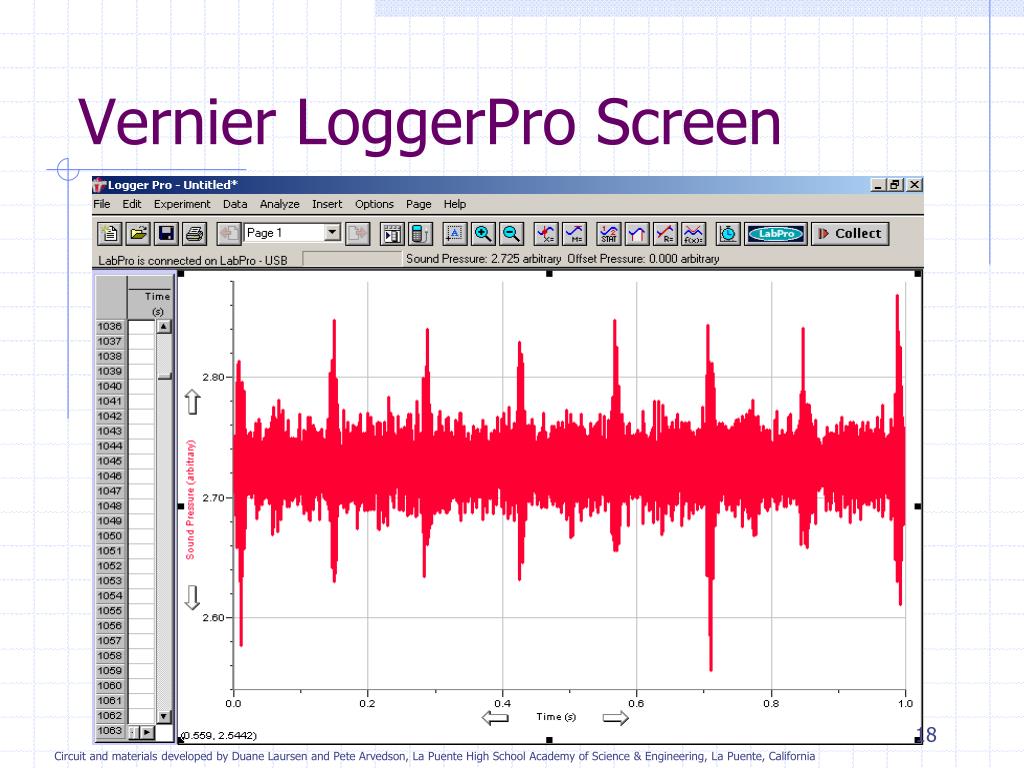This screenshot has height=768, width=1024.
Task: Click the New file icon
Action: tap(110, 234)
